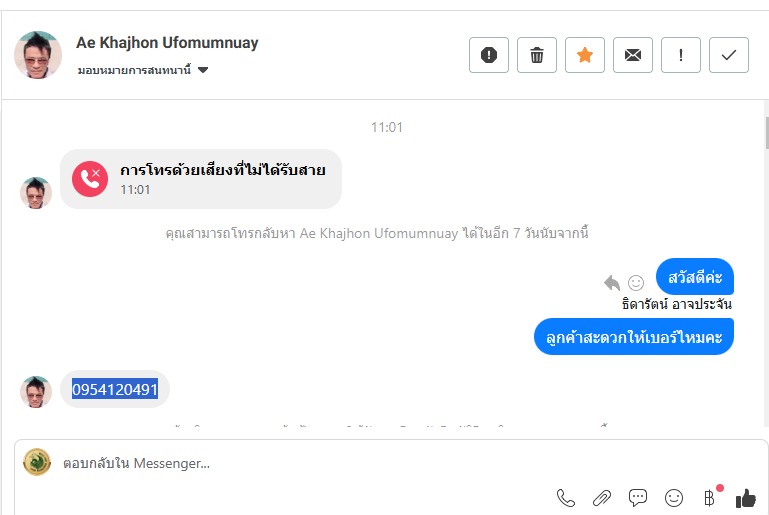Screen dimensions: 769x515
Task: Open the baht payment request icon
Action: pos(710,497)
